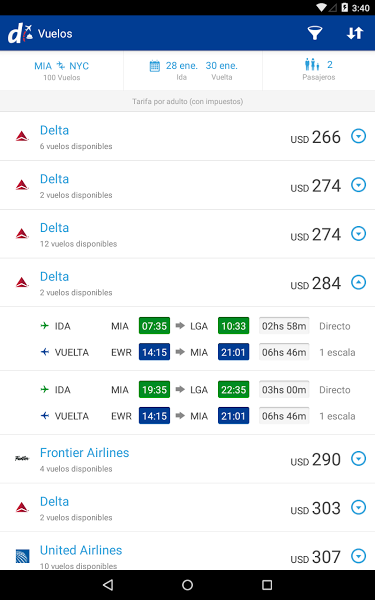Tap the calendar icon next to 28 ene.
This screenshot has width=375, height=600.
[155, 66]
